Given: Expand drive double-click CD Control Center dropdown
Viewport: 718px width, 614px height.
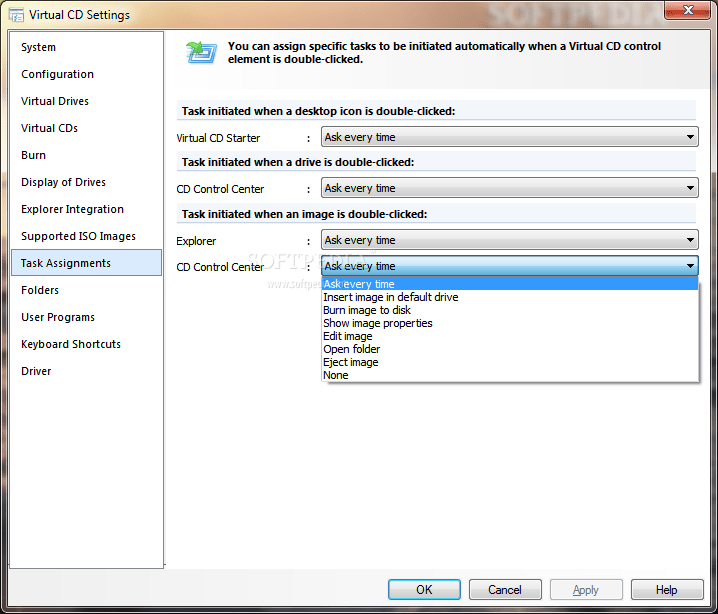Looking at the screenshot, I should point(510,188).
